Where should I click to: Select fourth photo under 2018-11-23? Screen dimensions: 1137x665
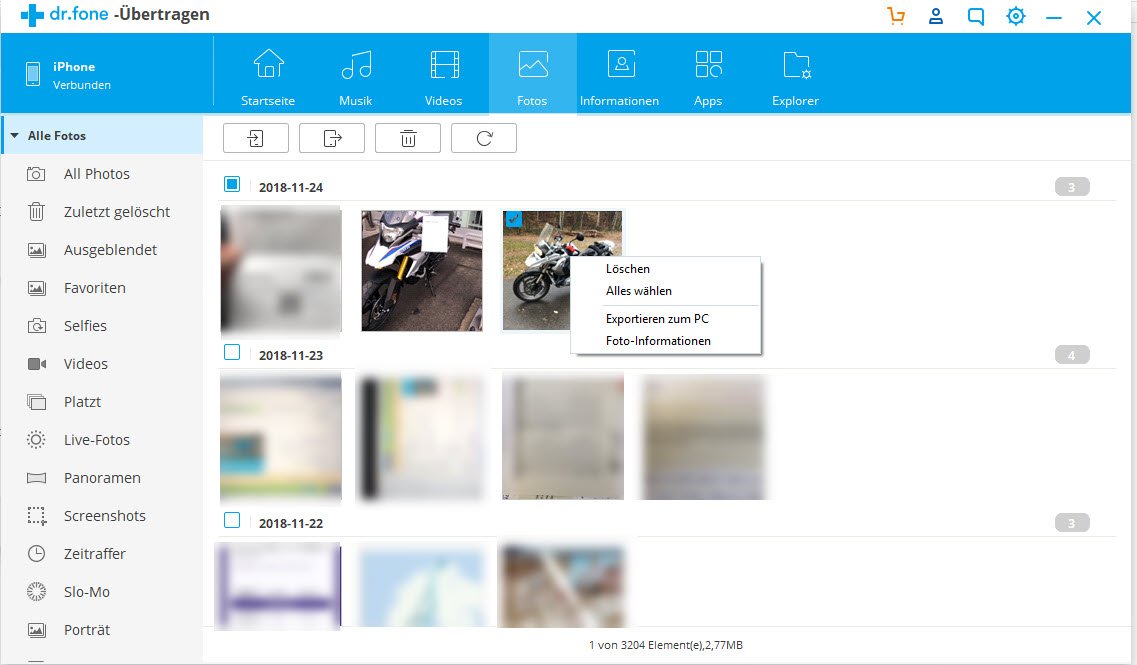coord(703,437)
